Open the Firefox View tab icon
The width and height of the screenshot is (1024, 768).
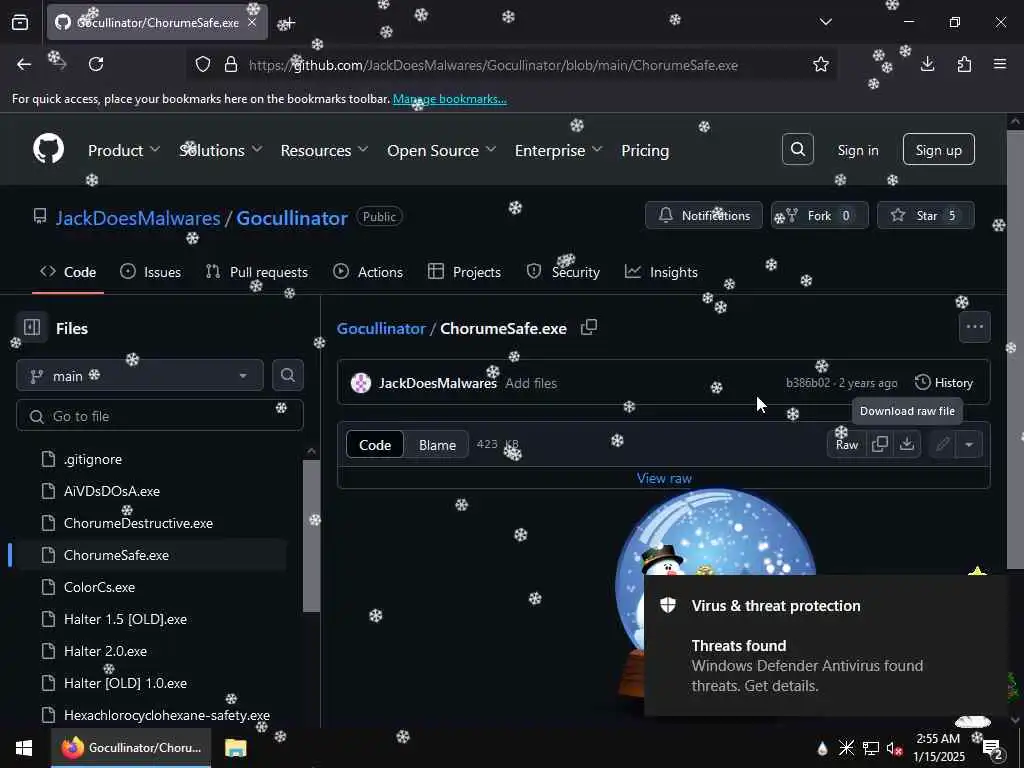tap(20, 22)
